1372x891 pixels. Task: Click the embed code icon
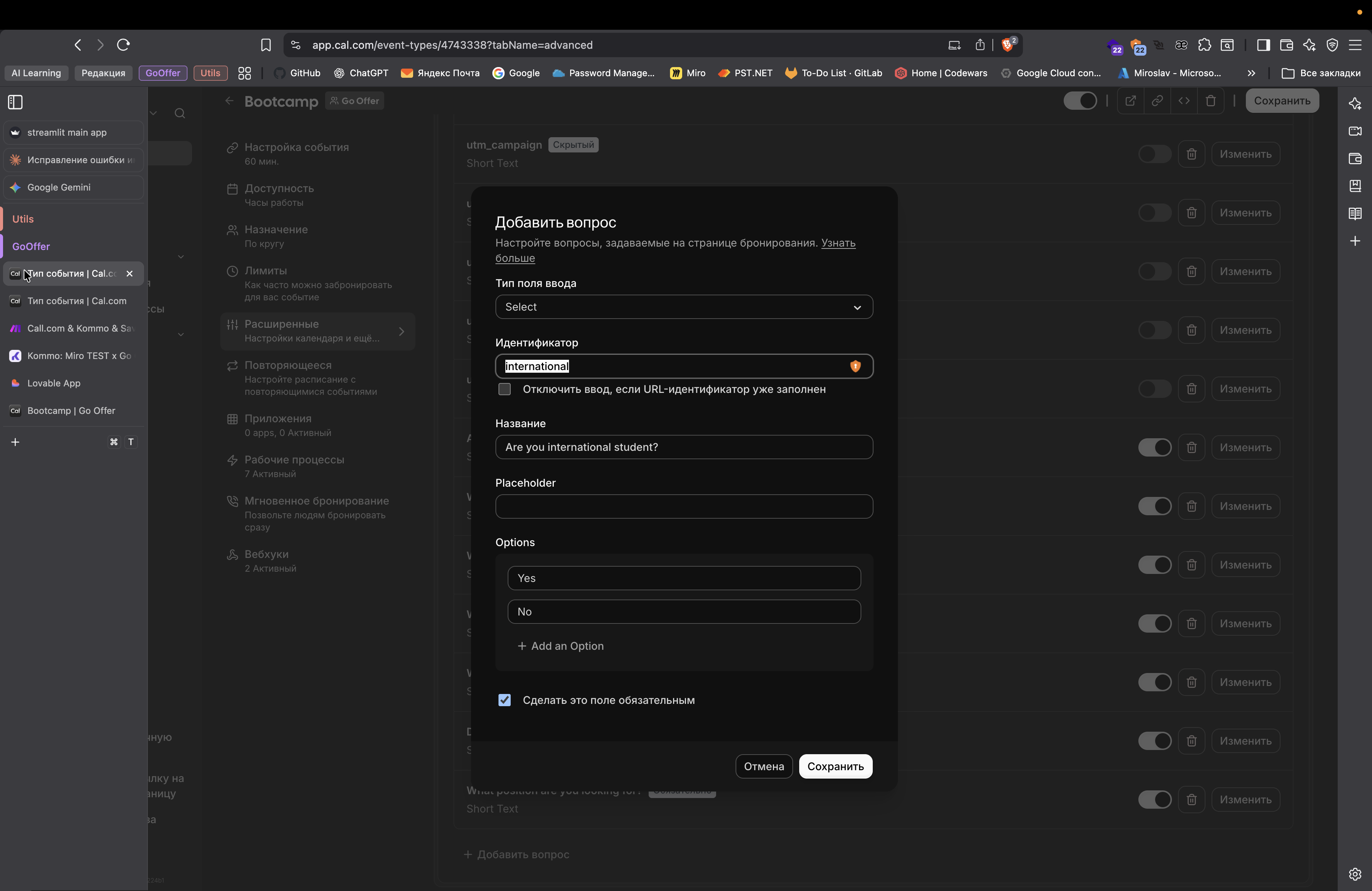[x=1184, y=101]
